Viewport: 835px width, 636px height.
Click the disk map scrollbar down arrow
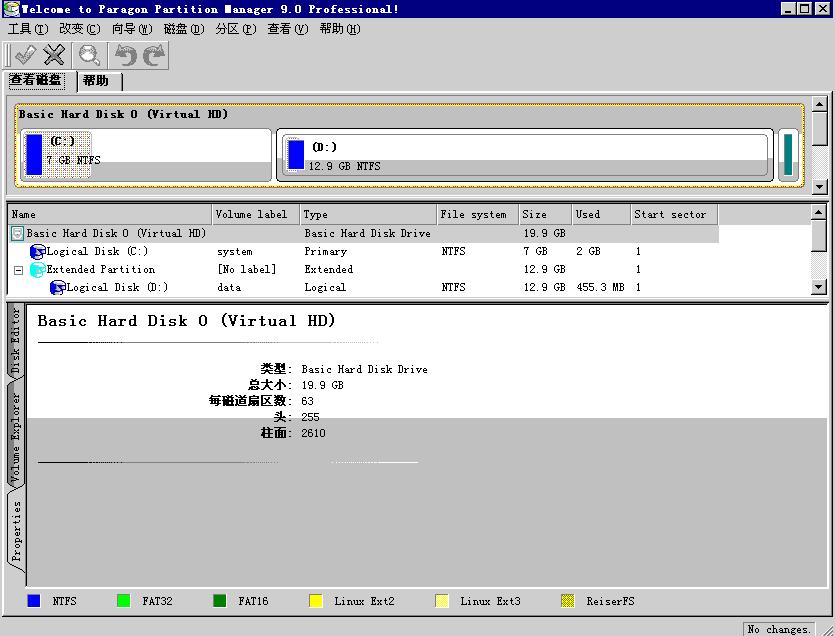coord(820,186)
